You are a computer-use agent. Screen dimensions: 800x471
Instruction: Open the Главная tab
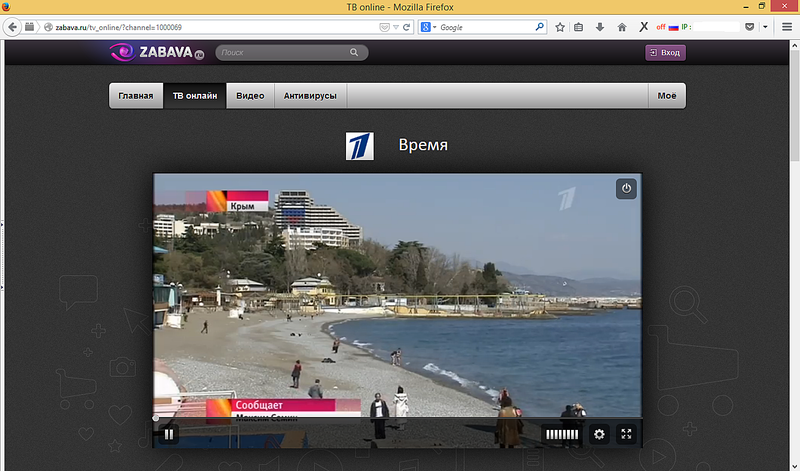pos(136,95)
